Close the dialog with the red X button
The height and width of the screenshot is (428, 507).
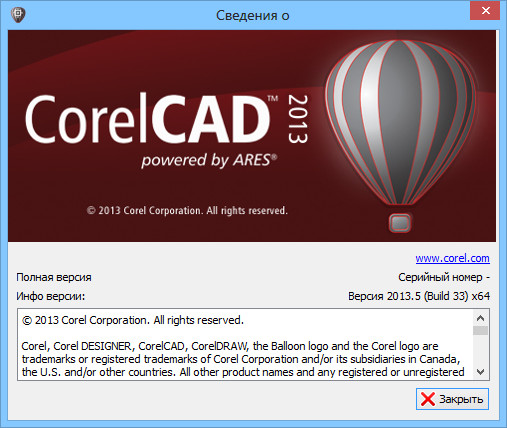click(x=485, y=11)
